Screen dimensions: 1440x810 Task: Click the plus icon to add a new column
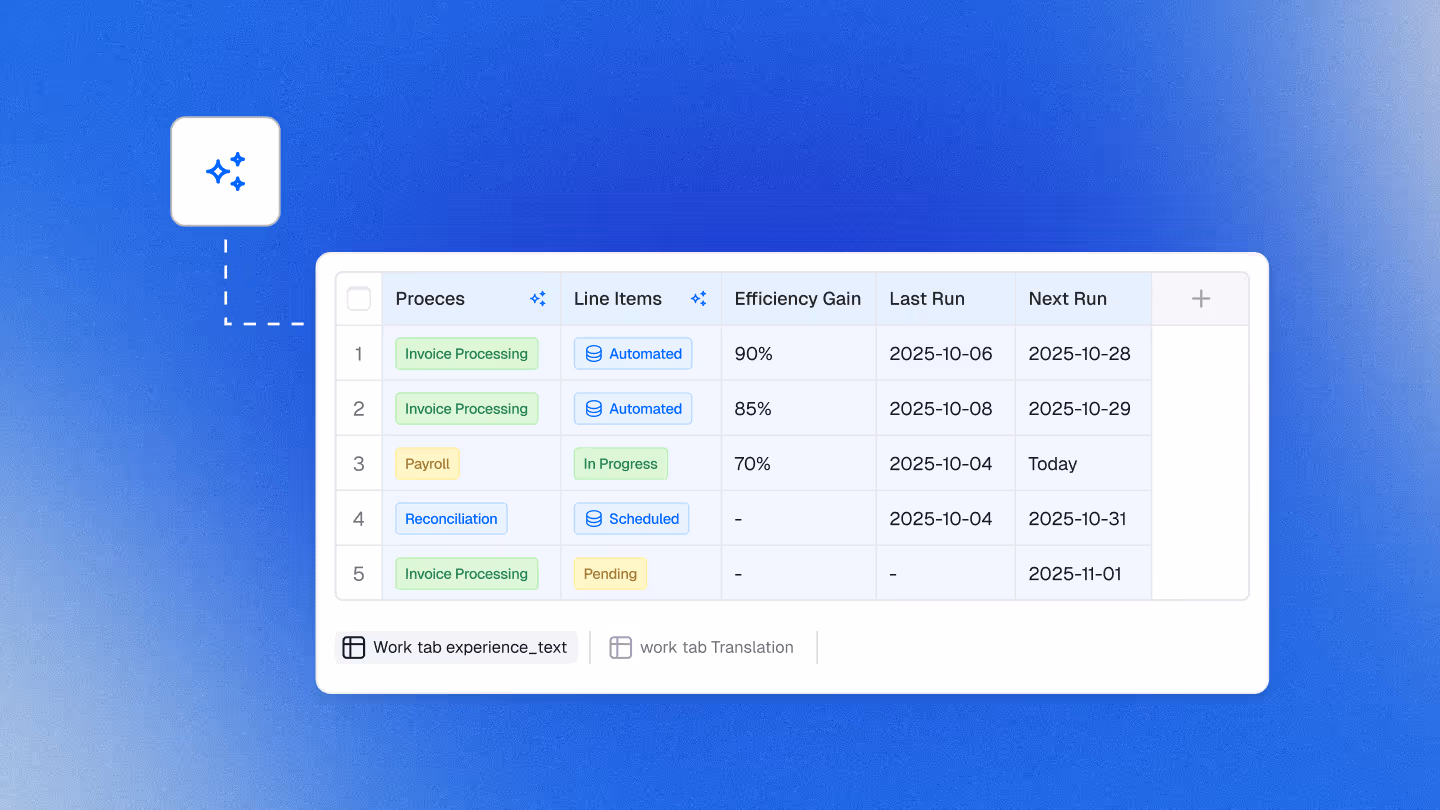1199,298
